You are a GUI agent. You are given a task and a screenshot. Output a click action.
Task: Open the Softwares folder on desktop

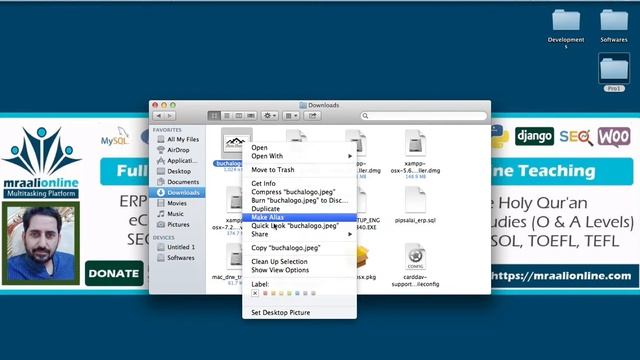point(614,20)
